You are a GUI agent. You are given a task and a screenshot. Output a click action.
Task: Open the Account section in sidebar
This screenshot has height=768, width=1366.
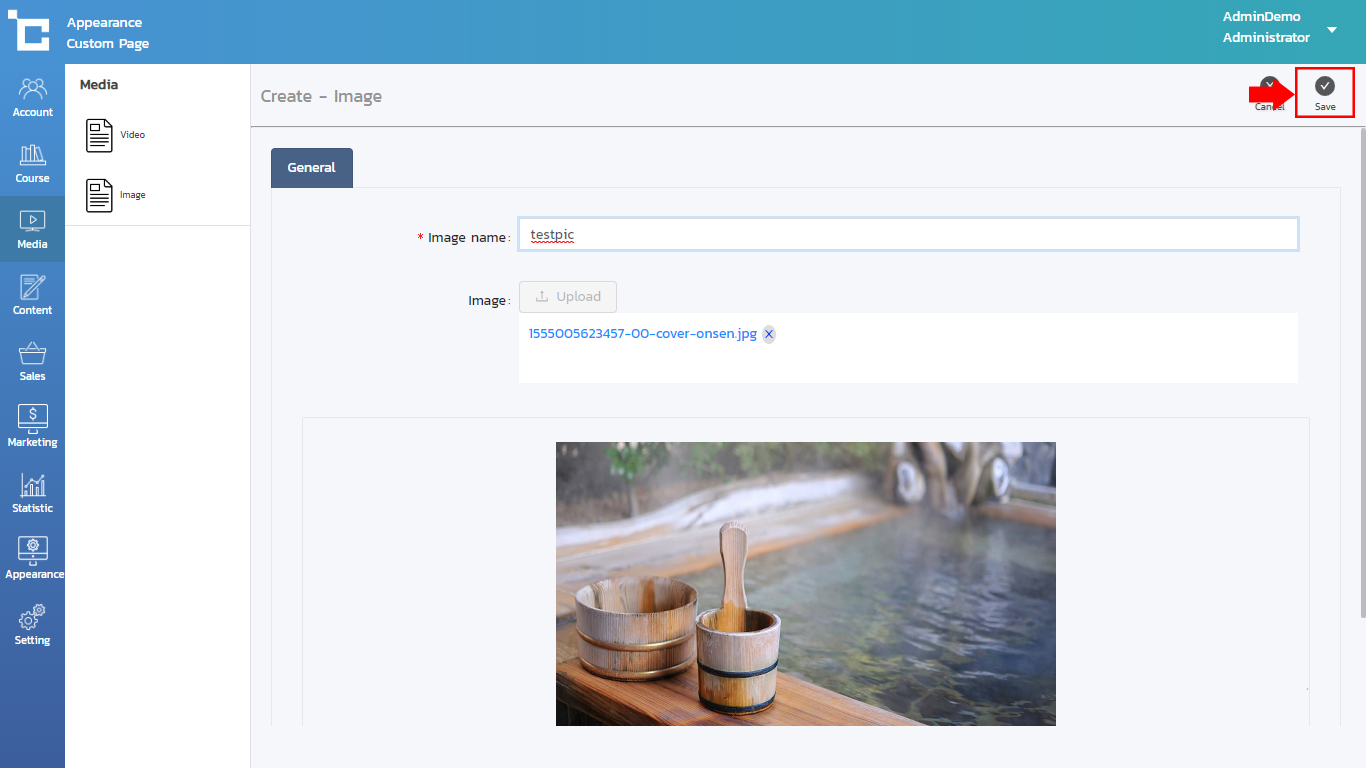click(32, 97)
